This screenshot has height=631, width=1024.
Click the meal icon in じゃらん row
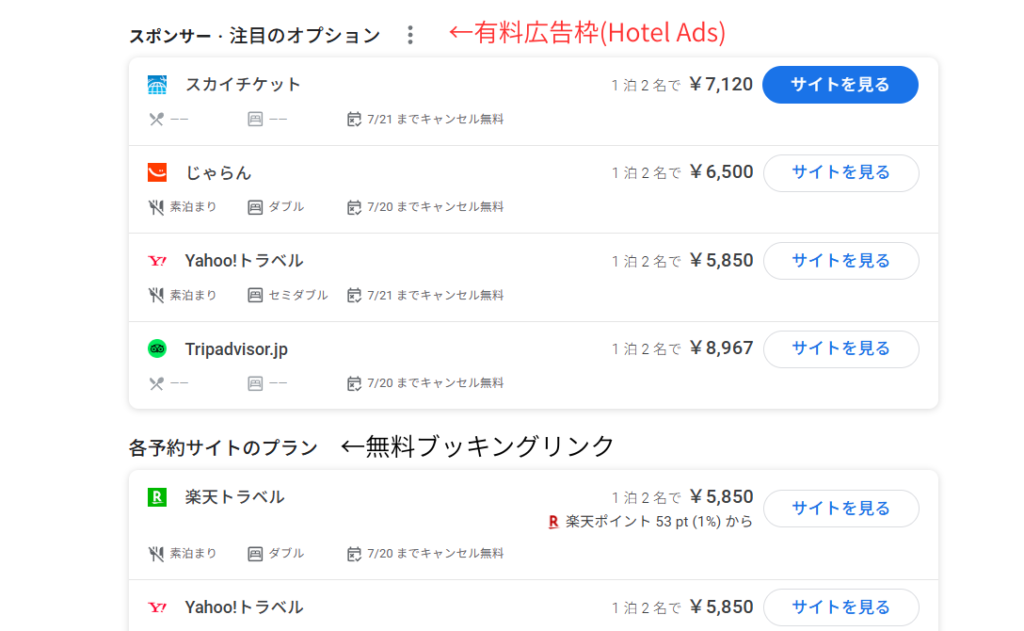click(156, 207)
